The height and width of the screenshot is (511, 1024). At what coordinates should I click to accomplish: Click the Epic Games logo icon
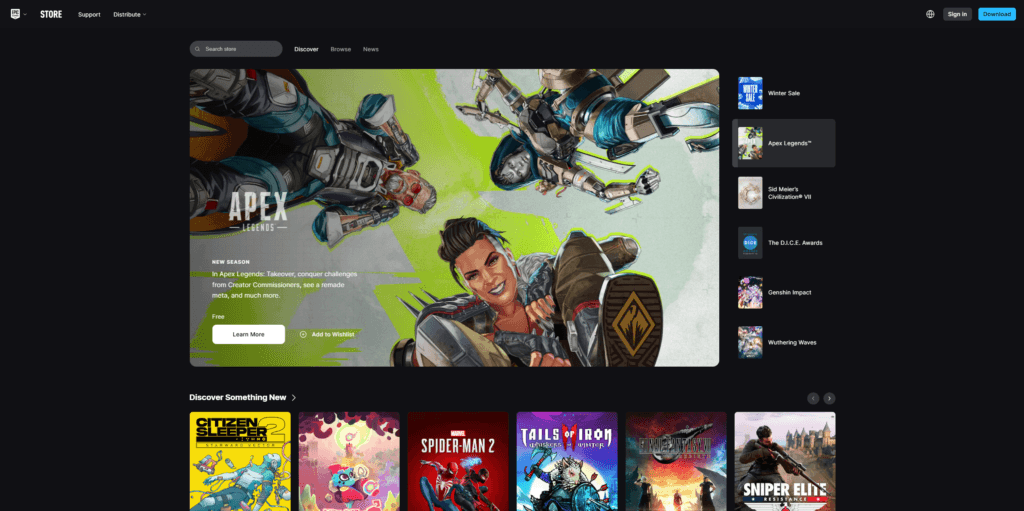[x=15, y=14]
